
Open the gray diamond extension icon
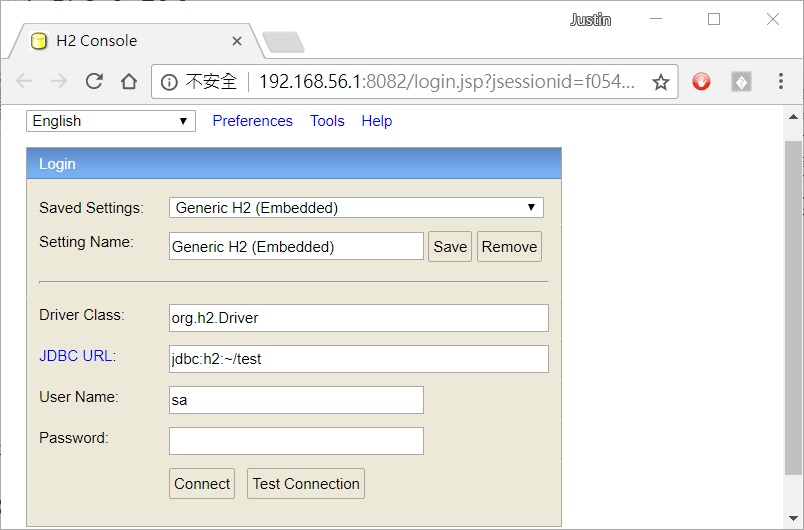pyautogui.click(x=741, y=81)
